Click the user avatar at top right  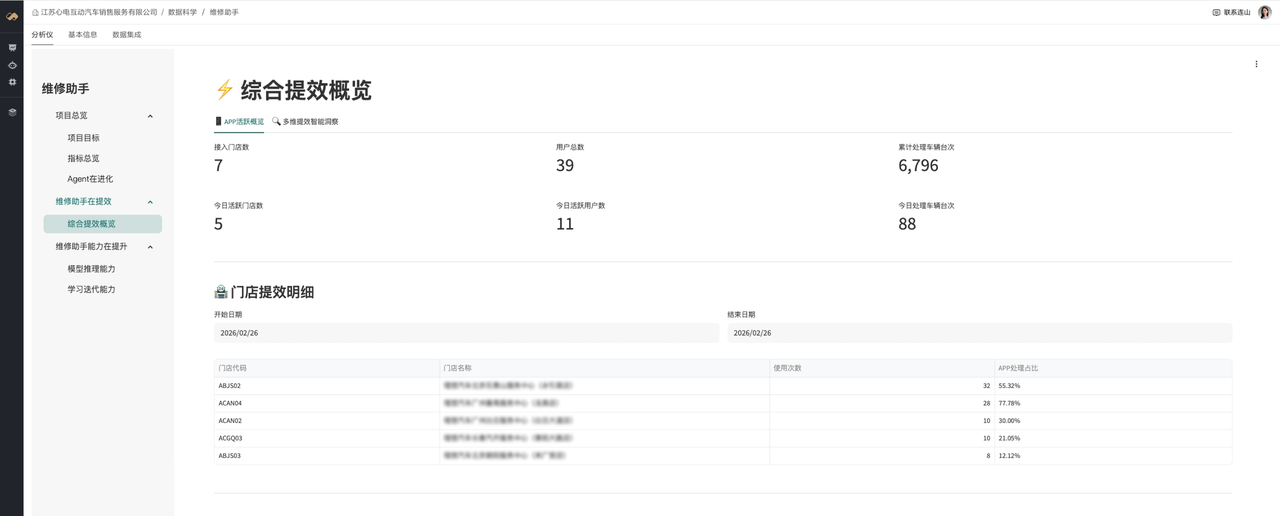1264,12
